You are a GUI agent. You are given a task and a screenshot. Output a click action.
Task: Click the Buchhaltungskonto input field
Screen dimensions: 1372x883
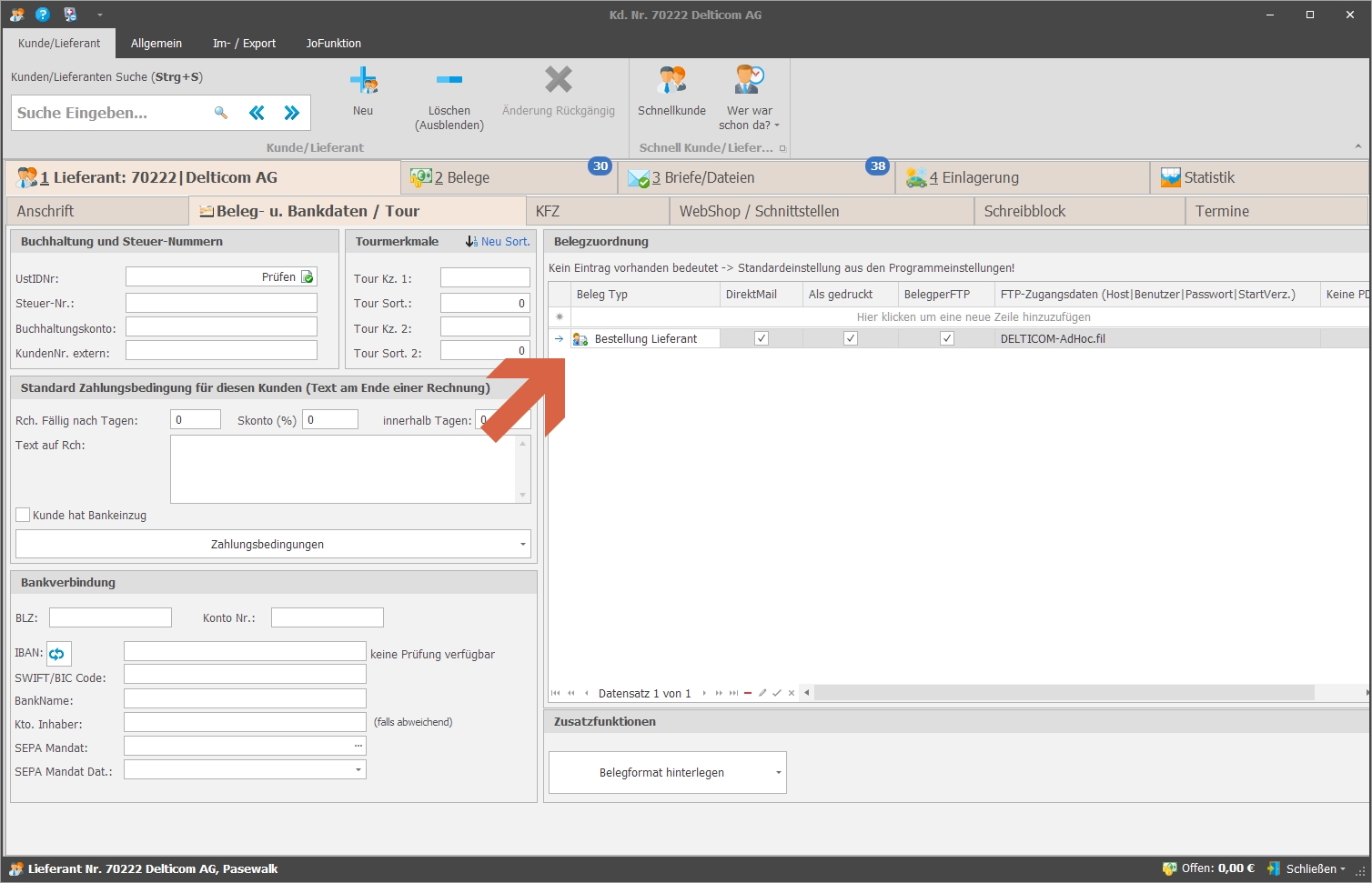tap(221, 327)
